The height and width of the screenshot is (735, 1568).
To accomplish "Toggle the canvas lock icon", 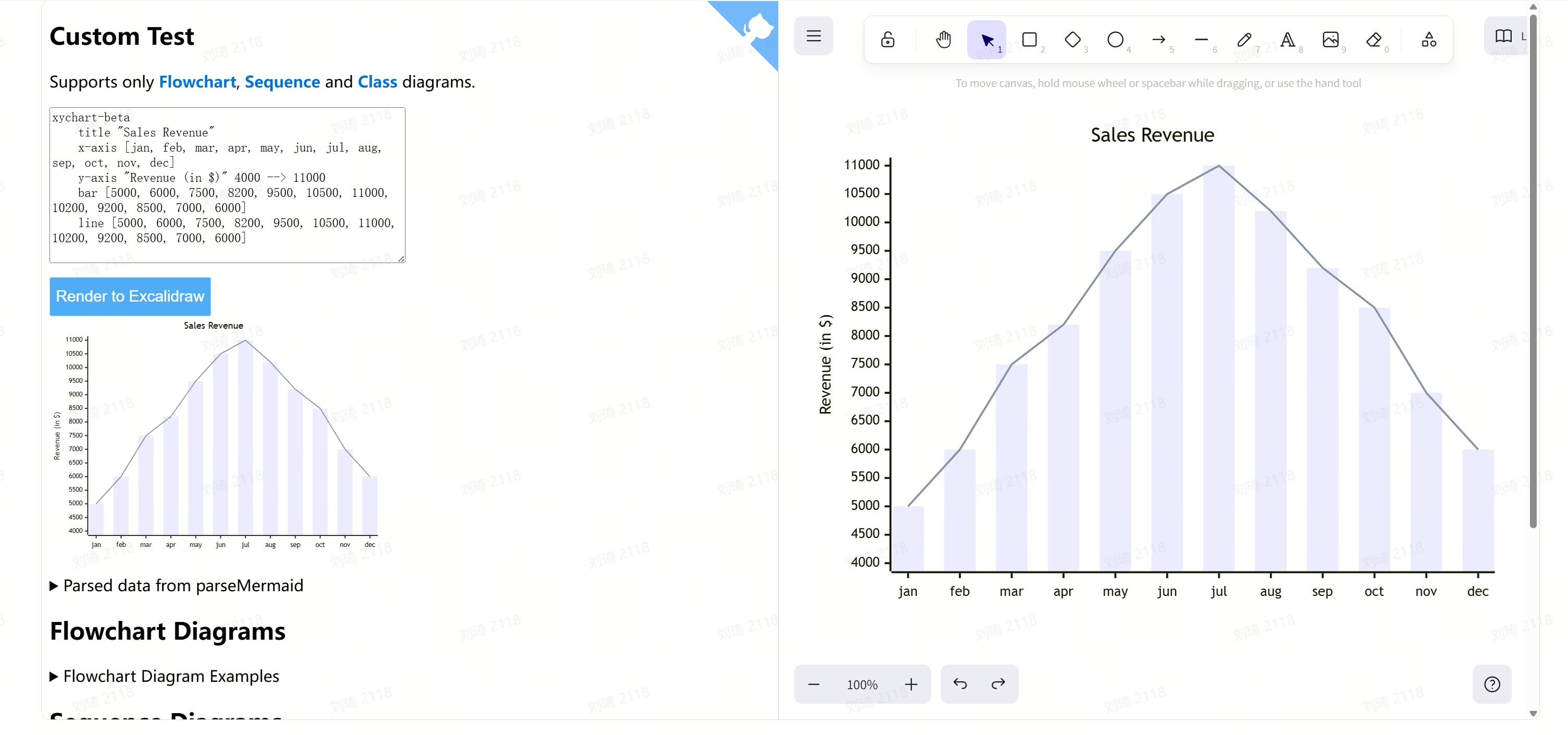I will click(887, 40).
